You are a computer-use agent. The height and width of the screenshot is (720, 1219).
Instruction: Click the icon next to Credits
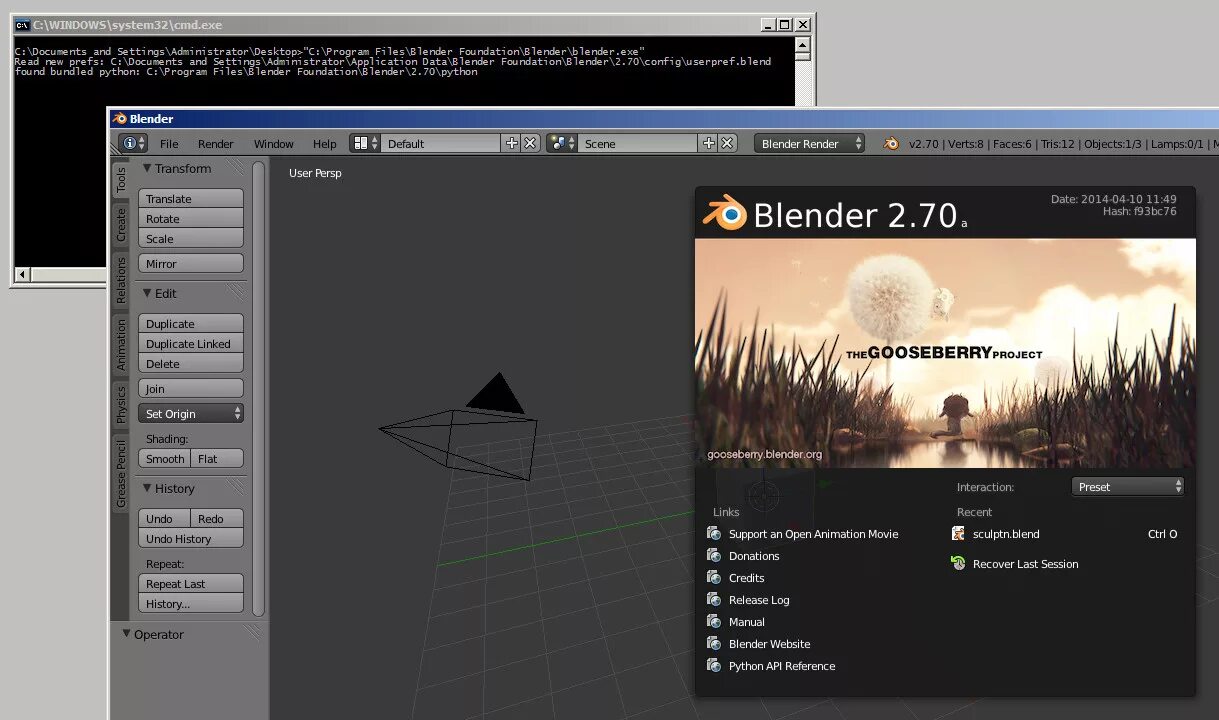pyautogui.click(x=714, y=577)
